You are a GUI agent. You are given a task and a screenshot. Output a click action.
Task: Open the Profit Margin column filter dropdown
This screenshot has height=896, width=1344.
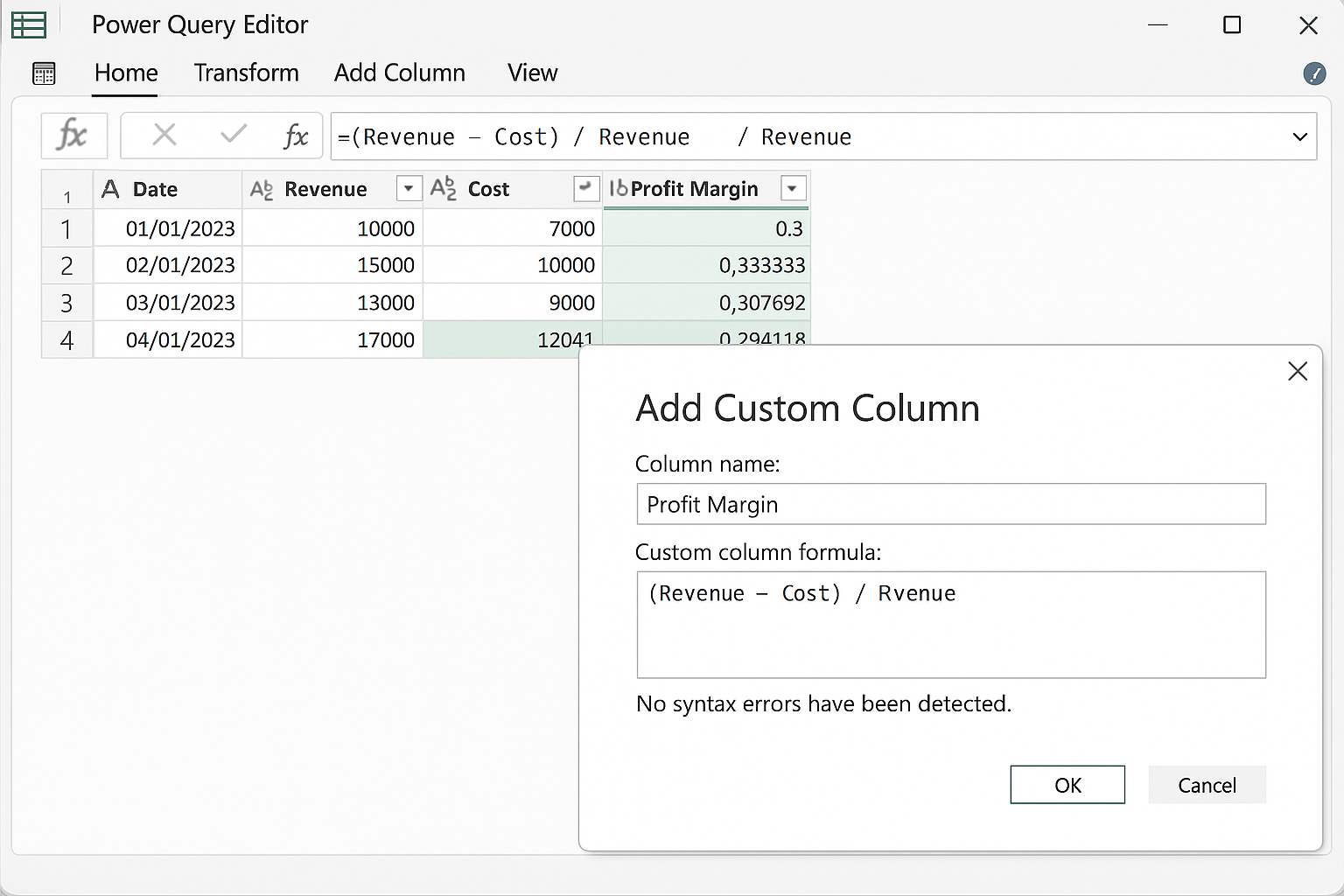point(792,189)
